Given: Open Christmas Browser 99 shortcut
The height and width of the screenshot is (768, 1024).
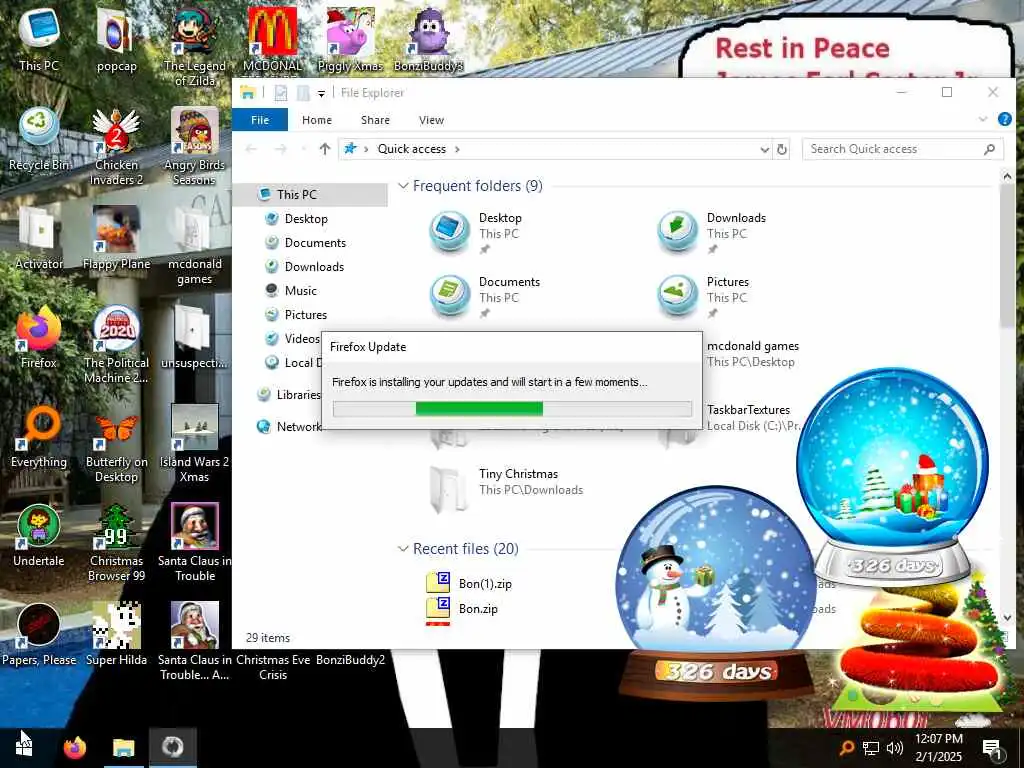Looking at the screenshot, I should 116,543.
